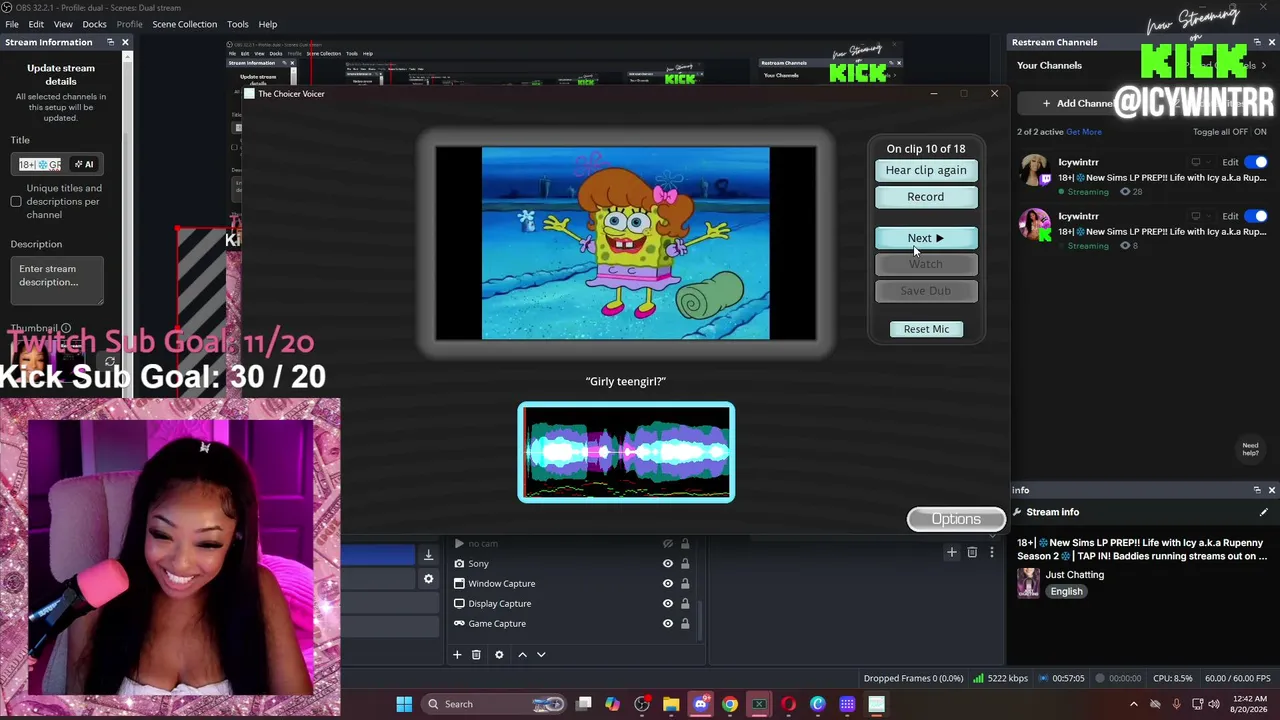
Task: Enable unique titles and descriptions per channel
Action: pos(16,202)
